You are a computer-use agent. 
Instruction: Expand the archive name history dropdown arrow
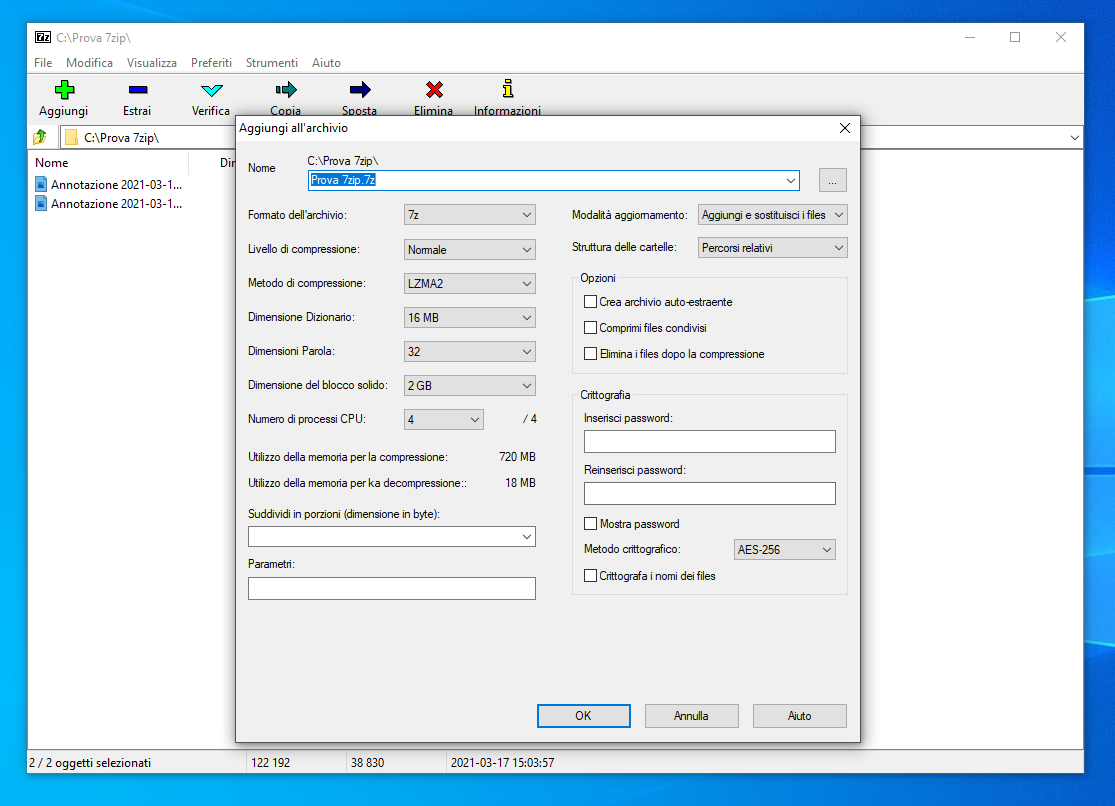point(791,181)
